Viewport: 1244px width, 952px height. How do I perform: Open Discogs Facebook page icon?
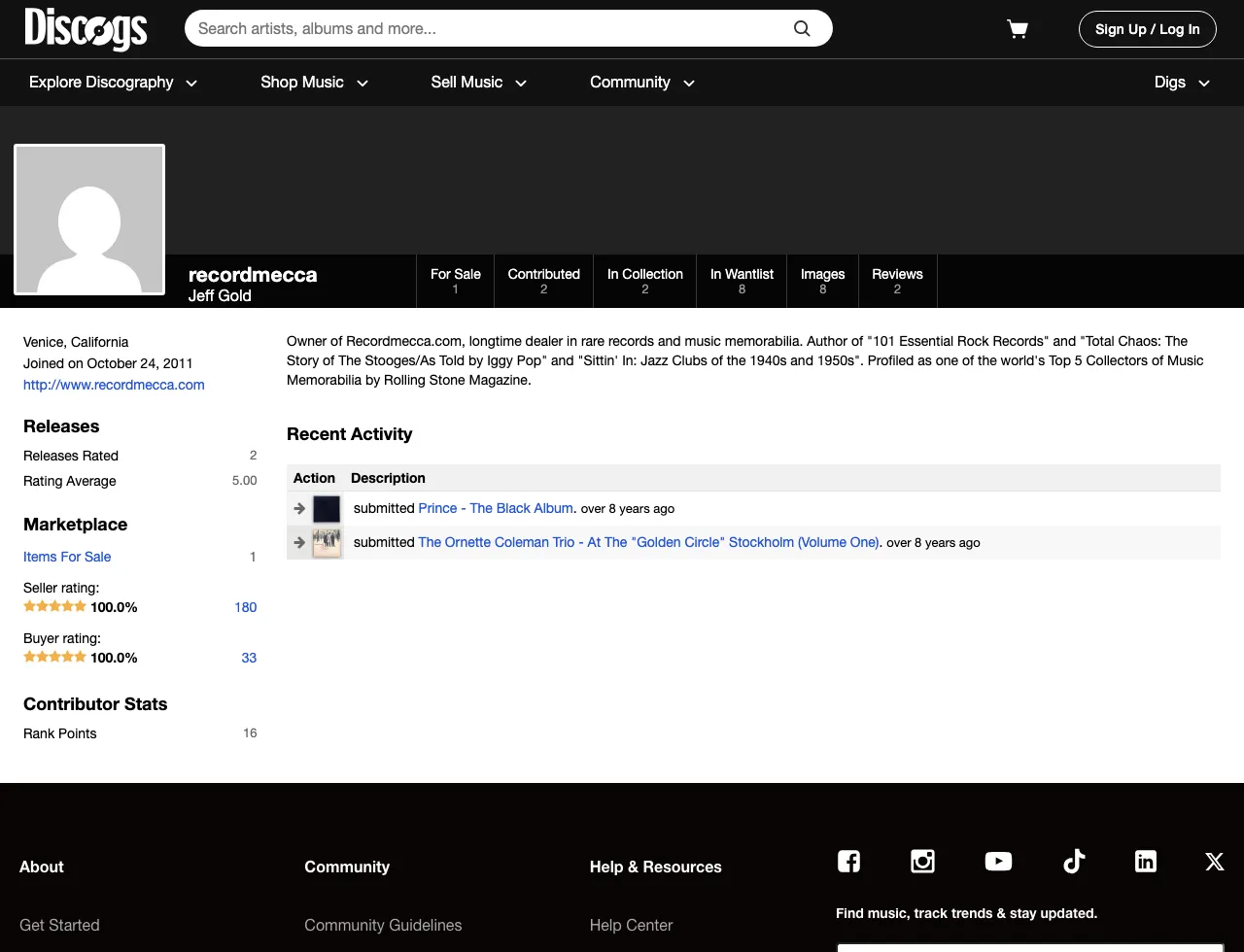click(848, 861)
